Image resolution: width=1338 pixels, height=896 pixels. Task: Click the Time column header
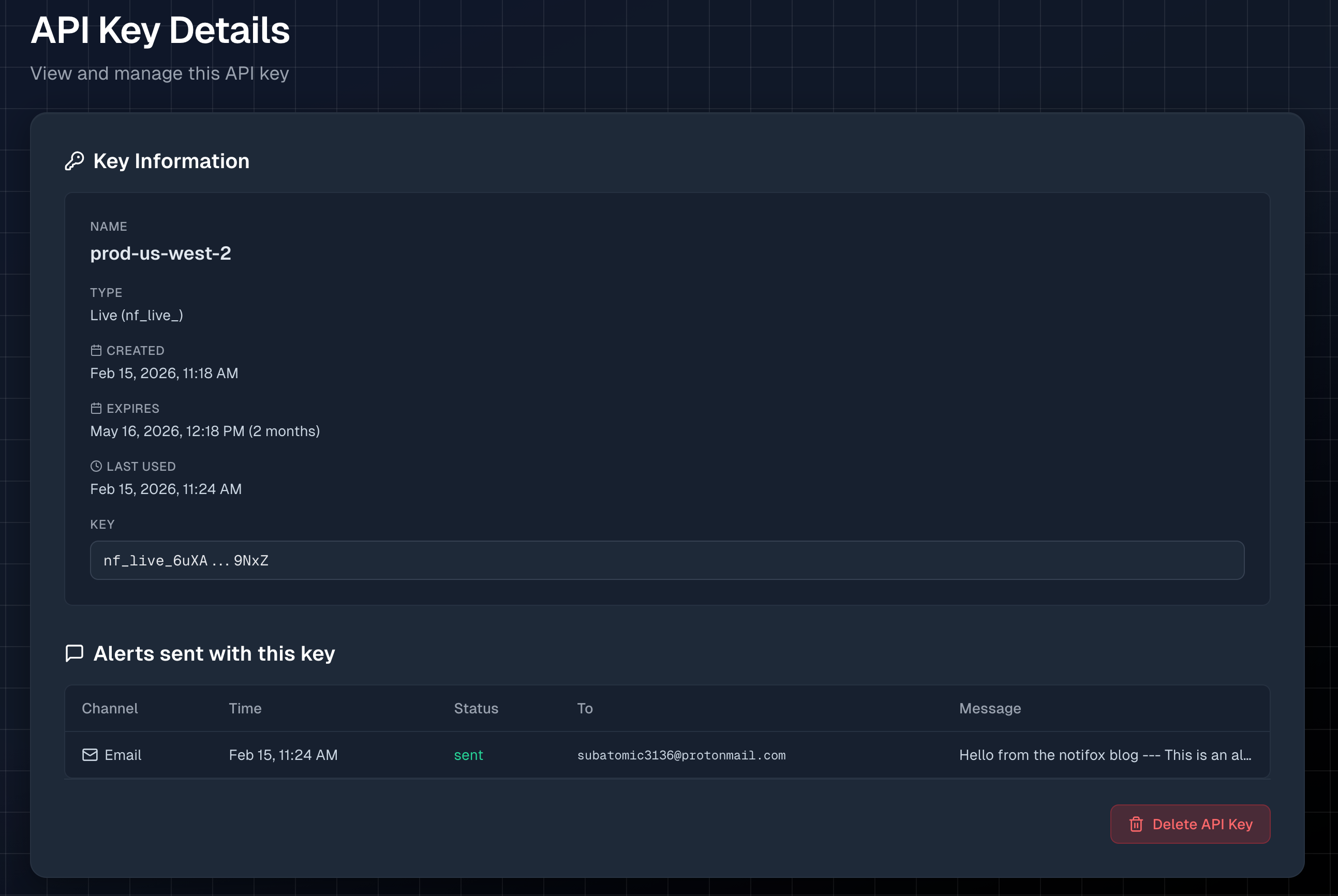click(x=245, y=709)
